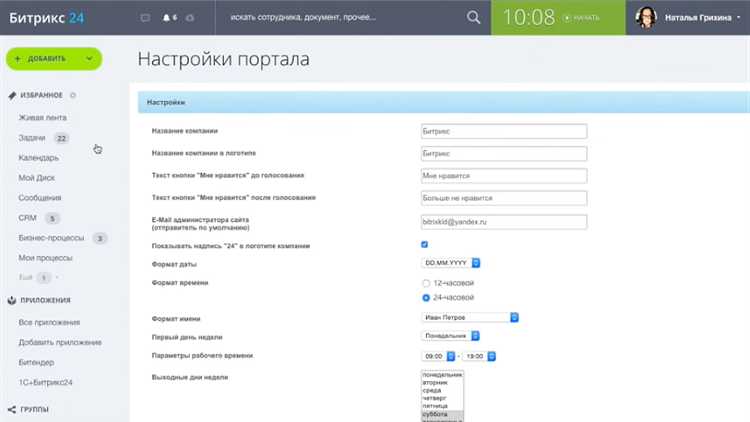Click the Больше не нравится text field
Viewport: 750px width, 422px height.
click(504, 198)
